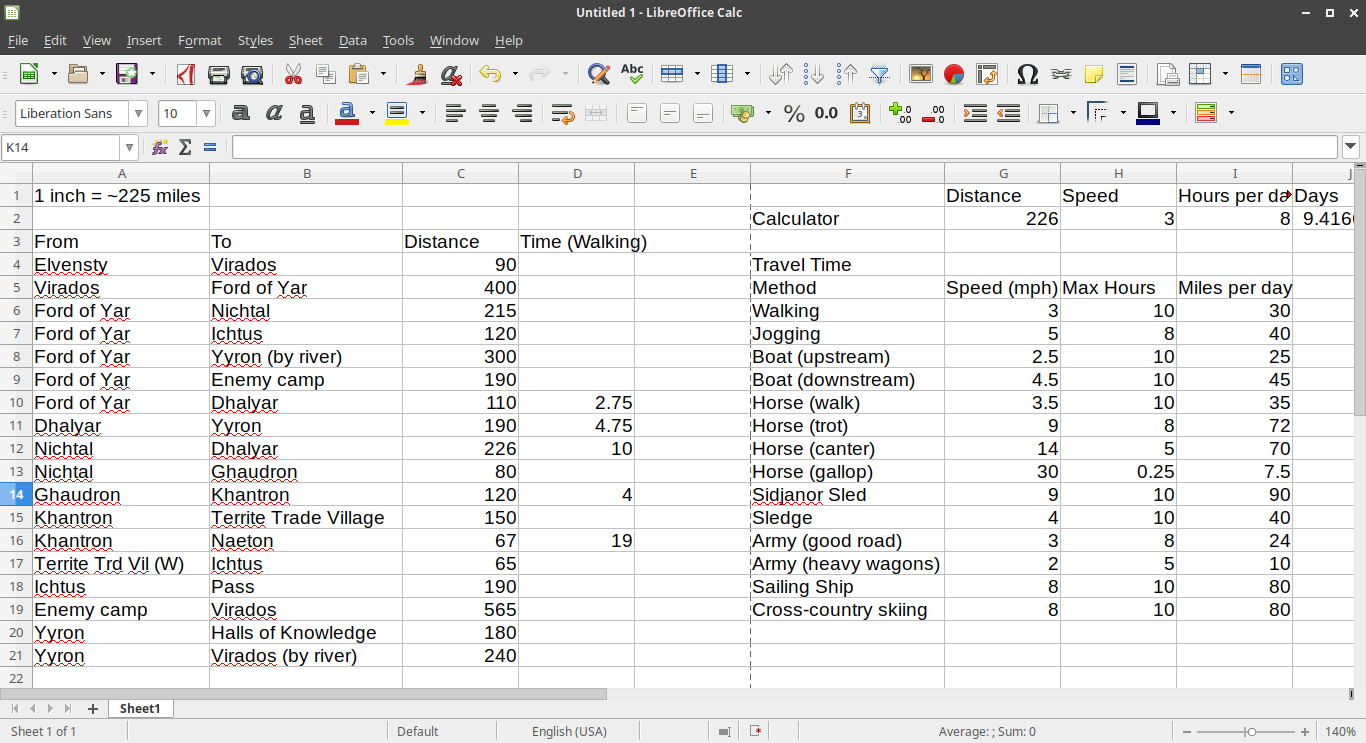
Task: Toggle italic text formatting
Action: 274,113
